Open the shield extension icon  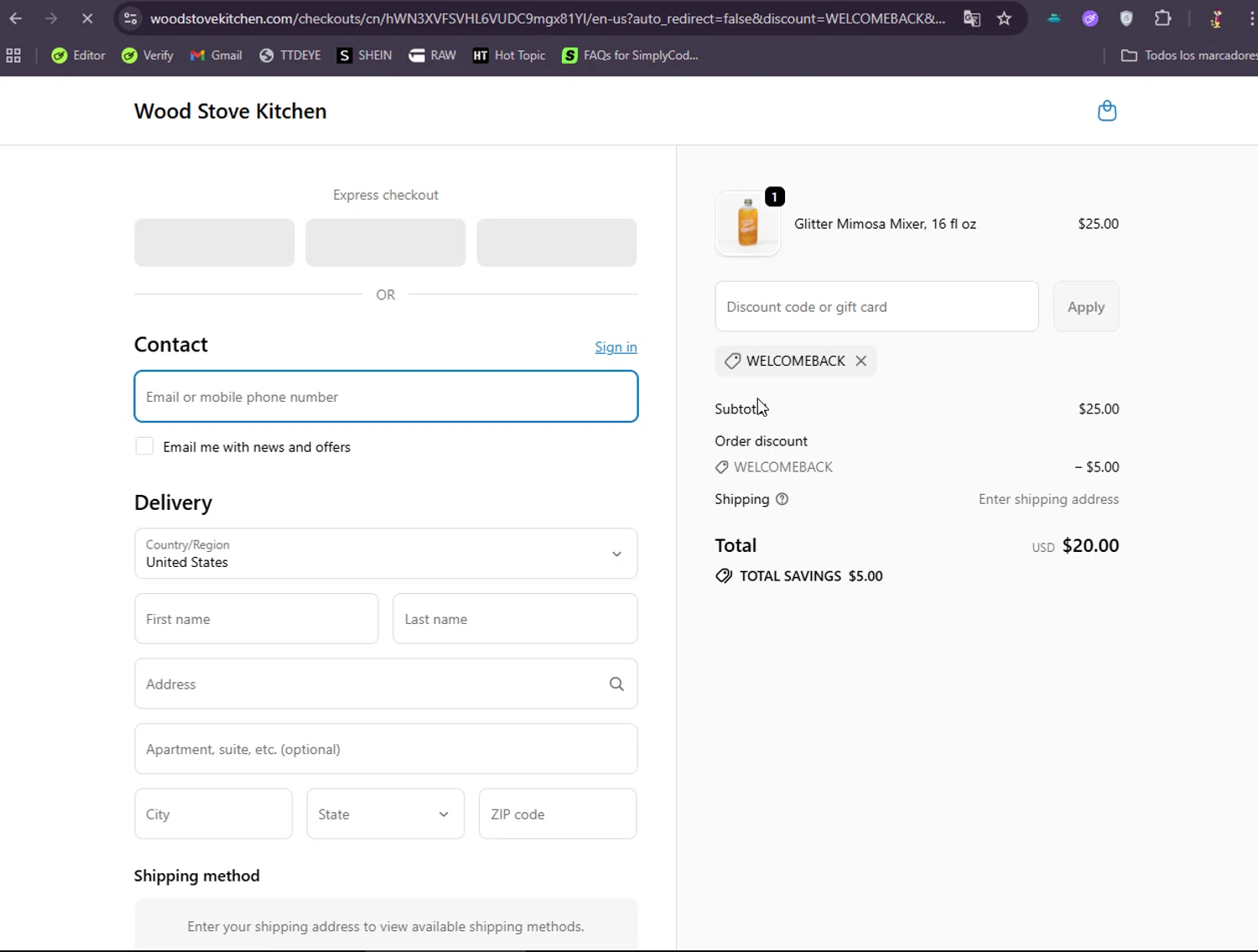pos(1126,18)
